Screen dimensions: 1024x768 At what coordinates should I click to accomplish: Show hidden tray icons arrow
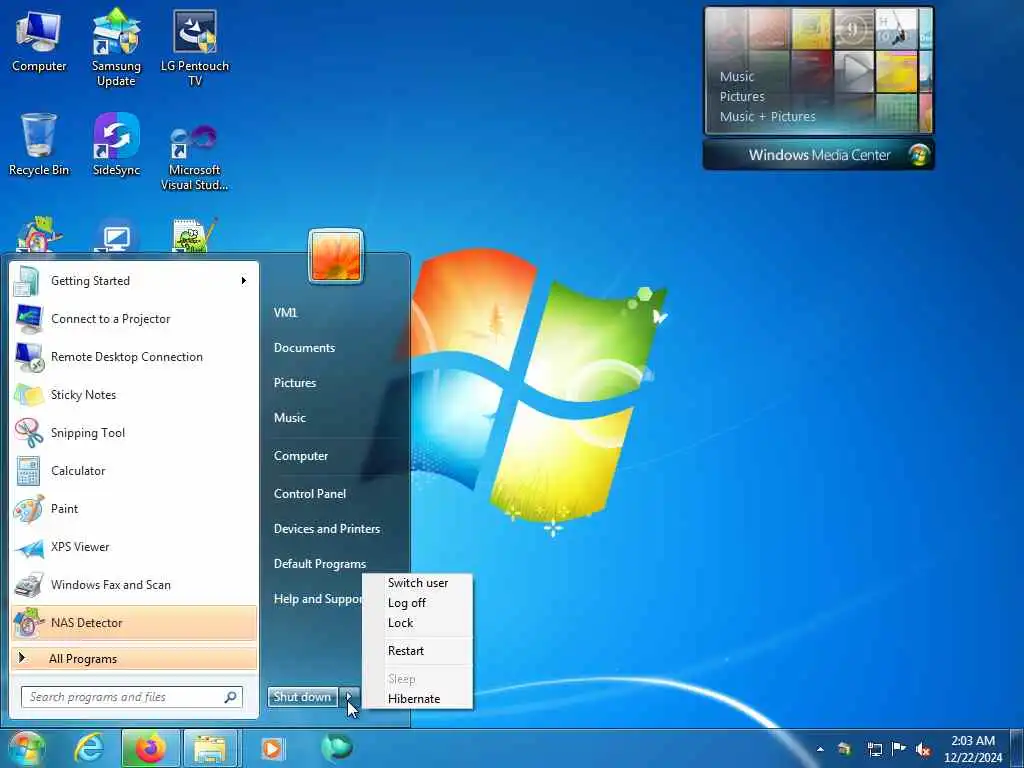tap(820, 749)
